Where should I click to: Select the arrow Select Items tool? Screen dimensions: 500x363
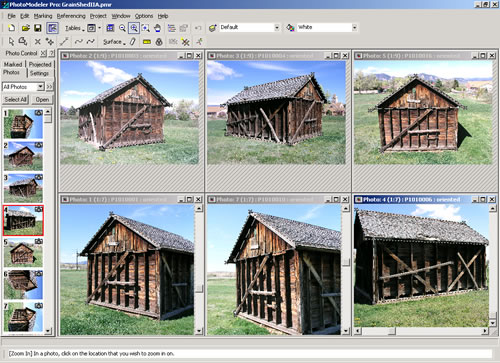click(11, 42)
